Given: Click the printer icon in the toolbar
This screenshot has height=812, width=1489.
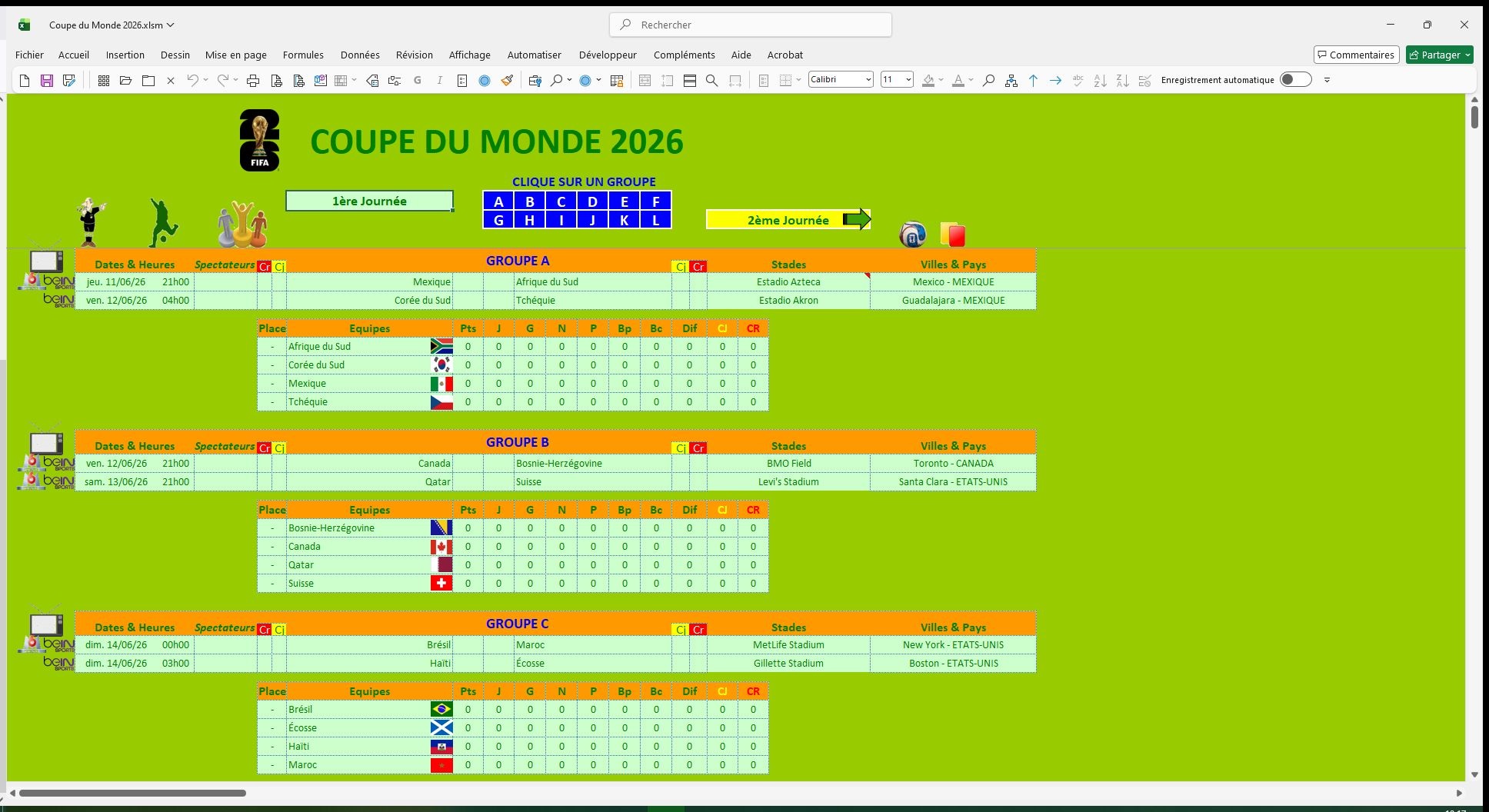Looking at the screenshot, I should 253,81.
